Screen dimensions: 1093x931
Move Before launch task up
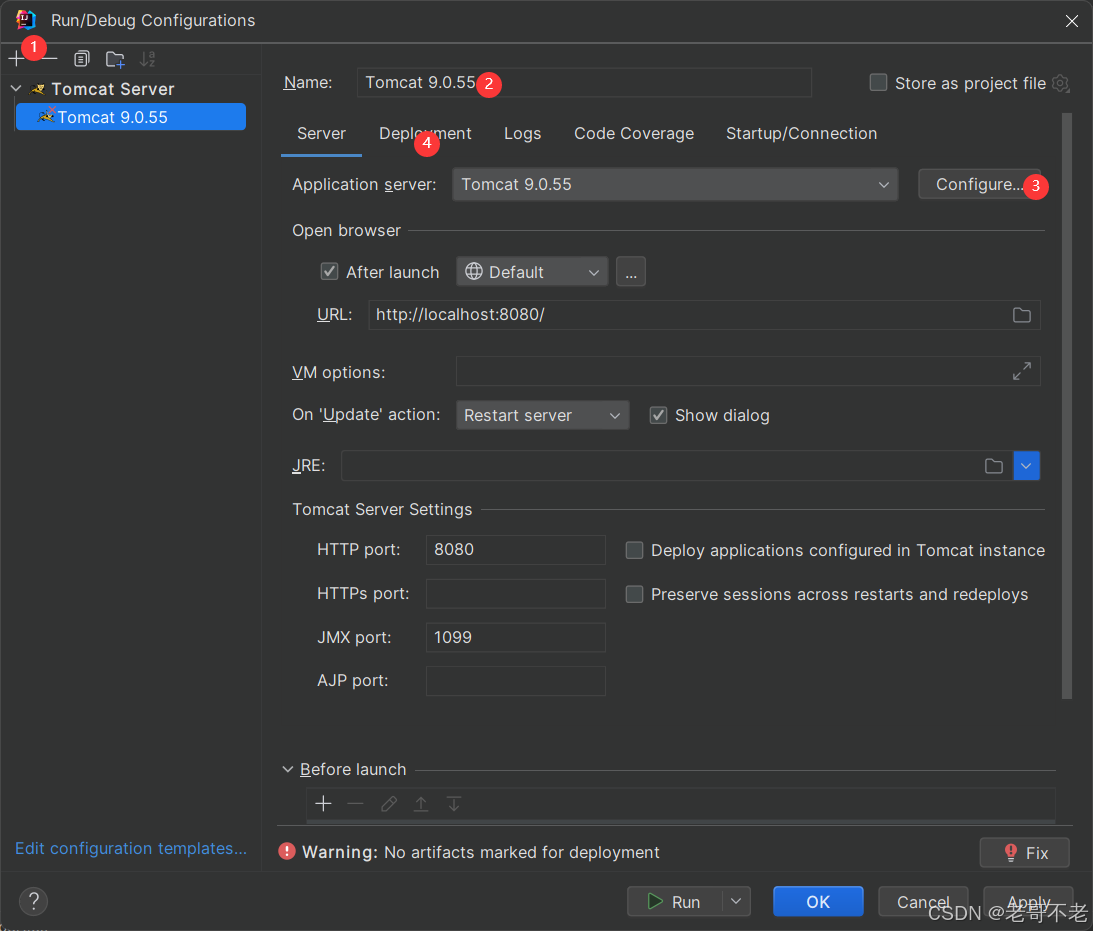[421, 804]
